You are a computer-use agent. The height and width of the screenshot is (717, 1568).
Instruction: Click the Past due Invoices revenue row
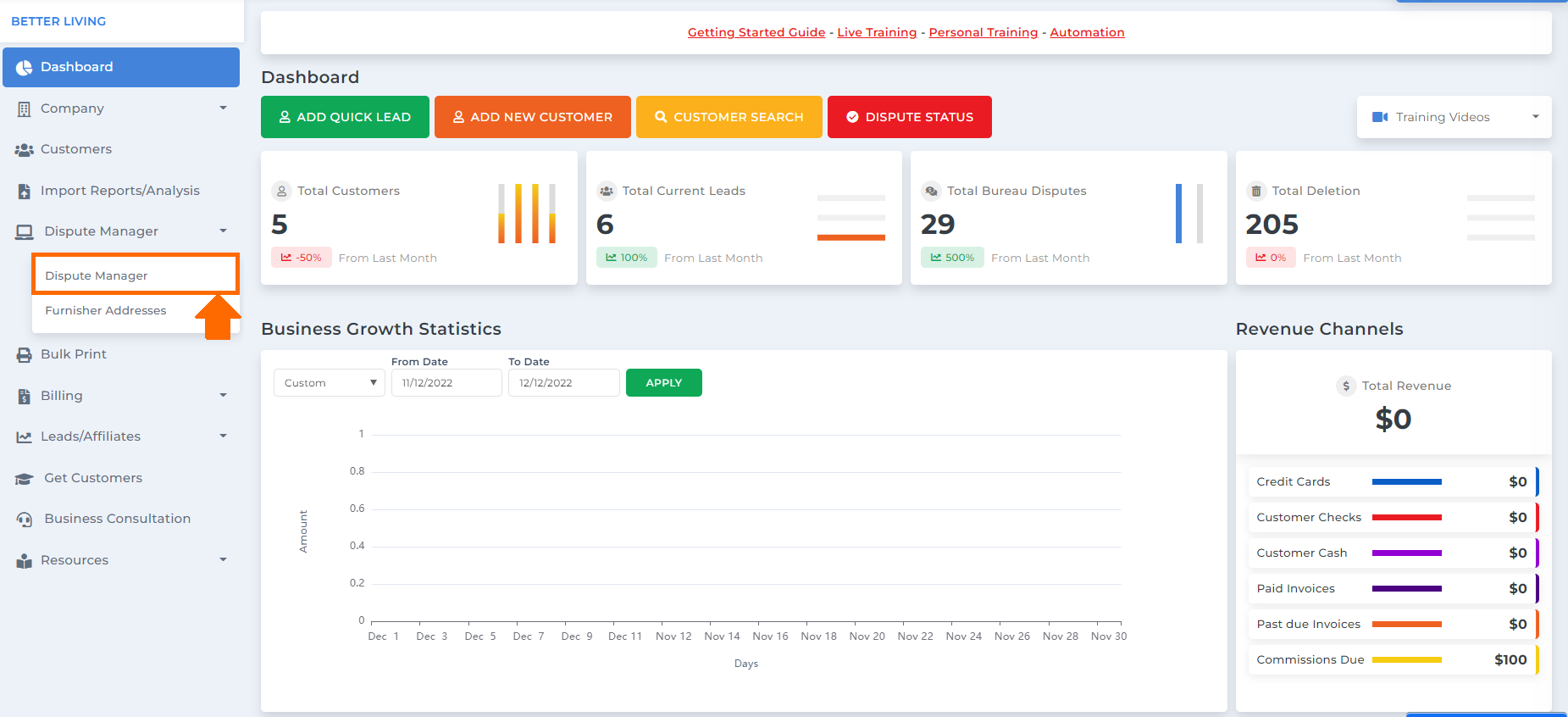click(1393, 624)
